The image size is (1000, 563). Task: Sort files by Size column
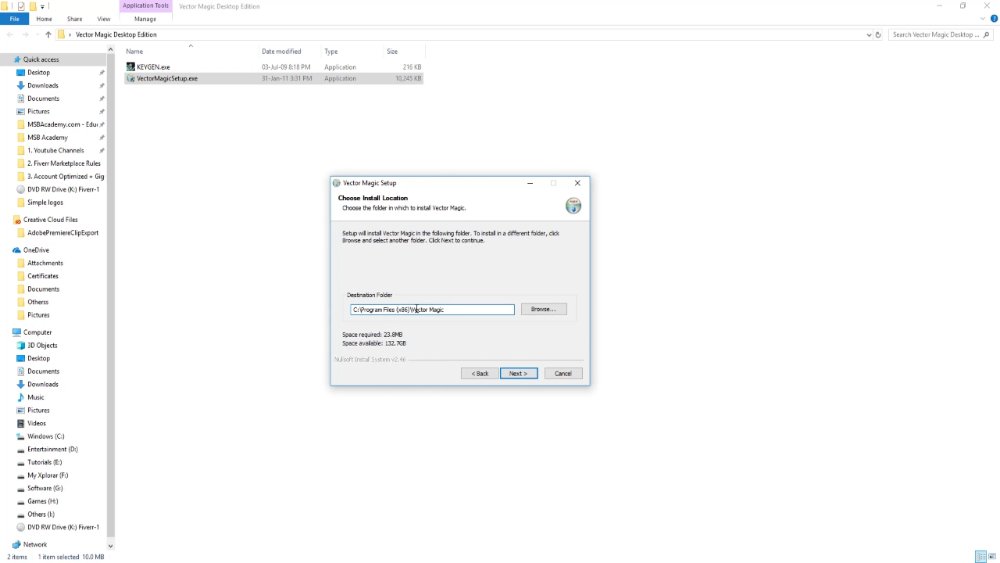point(392,51)
